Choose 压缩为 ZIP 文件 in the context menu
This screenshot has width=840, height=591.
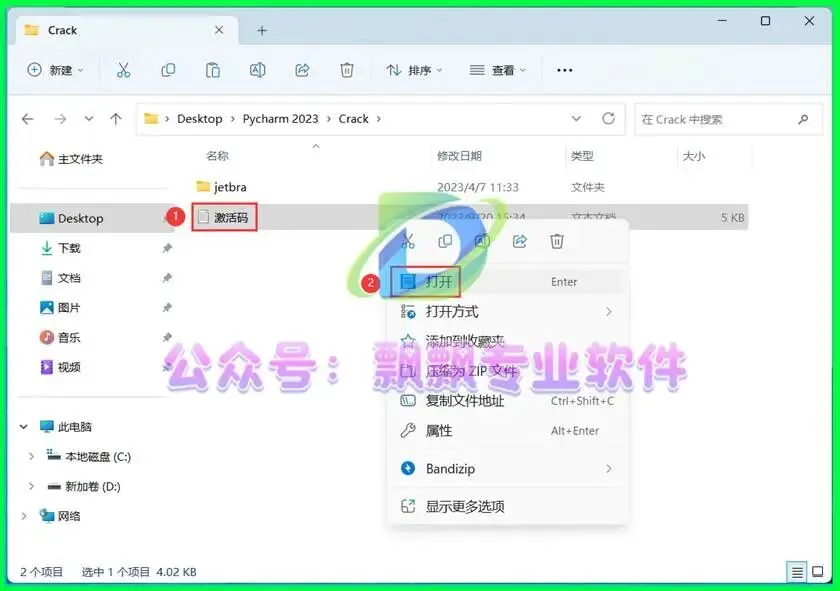tap(507, 371)
